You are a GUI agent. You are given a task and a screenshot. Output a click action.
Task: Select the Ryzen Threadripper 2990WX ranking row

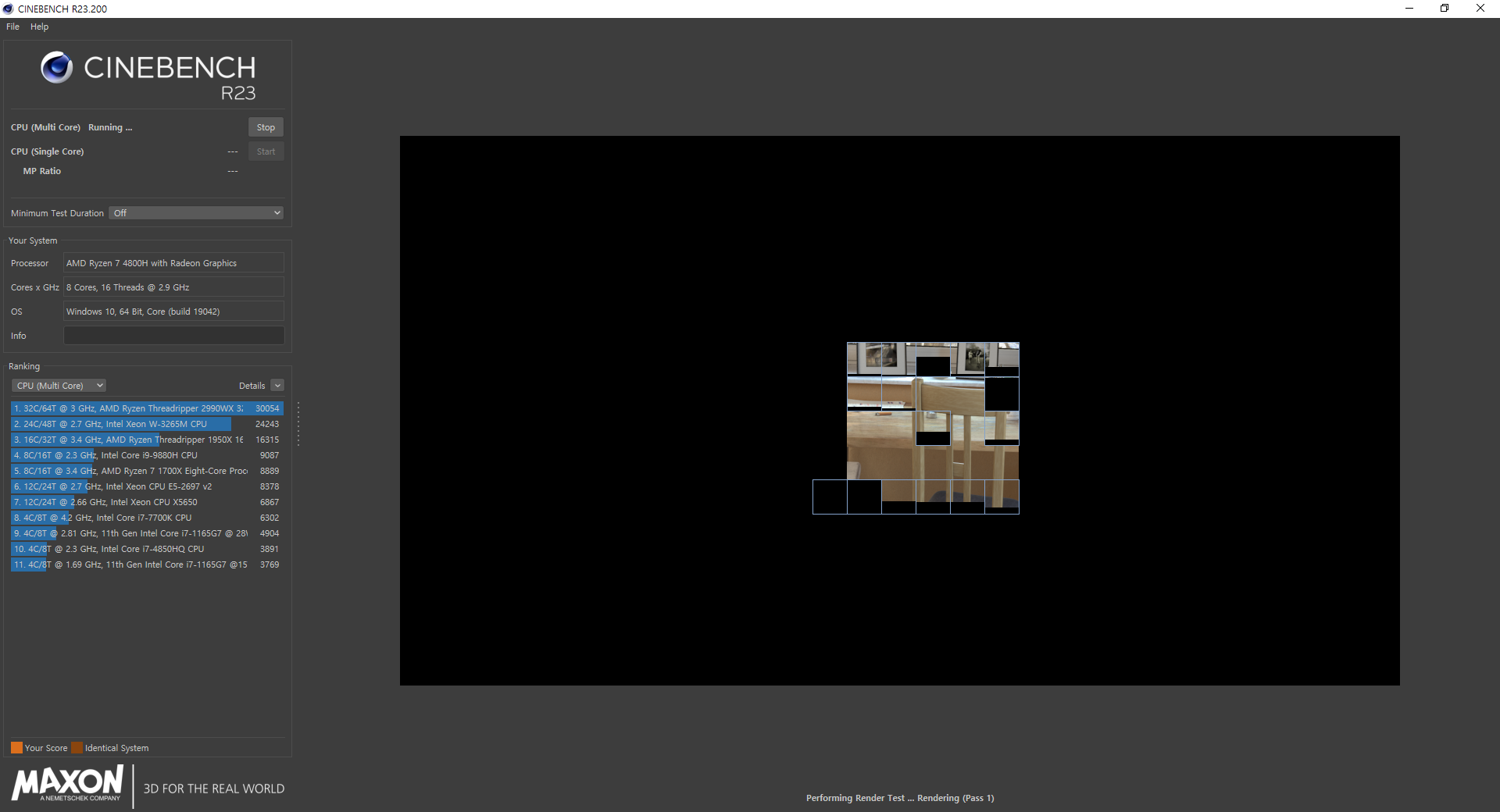click(x=147, y=408)
